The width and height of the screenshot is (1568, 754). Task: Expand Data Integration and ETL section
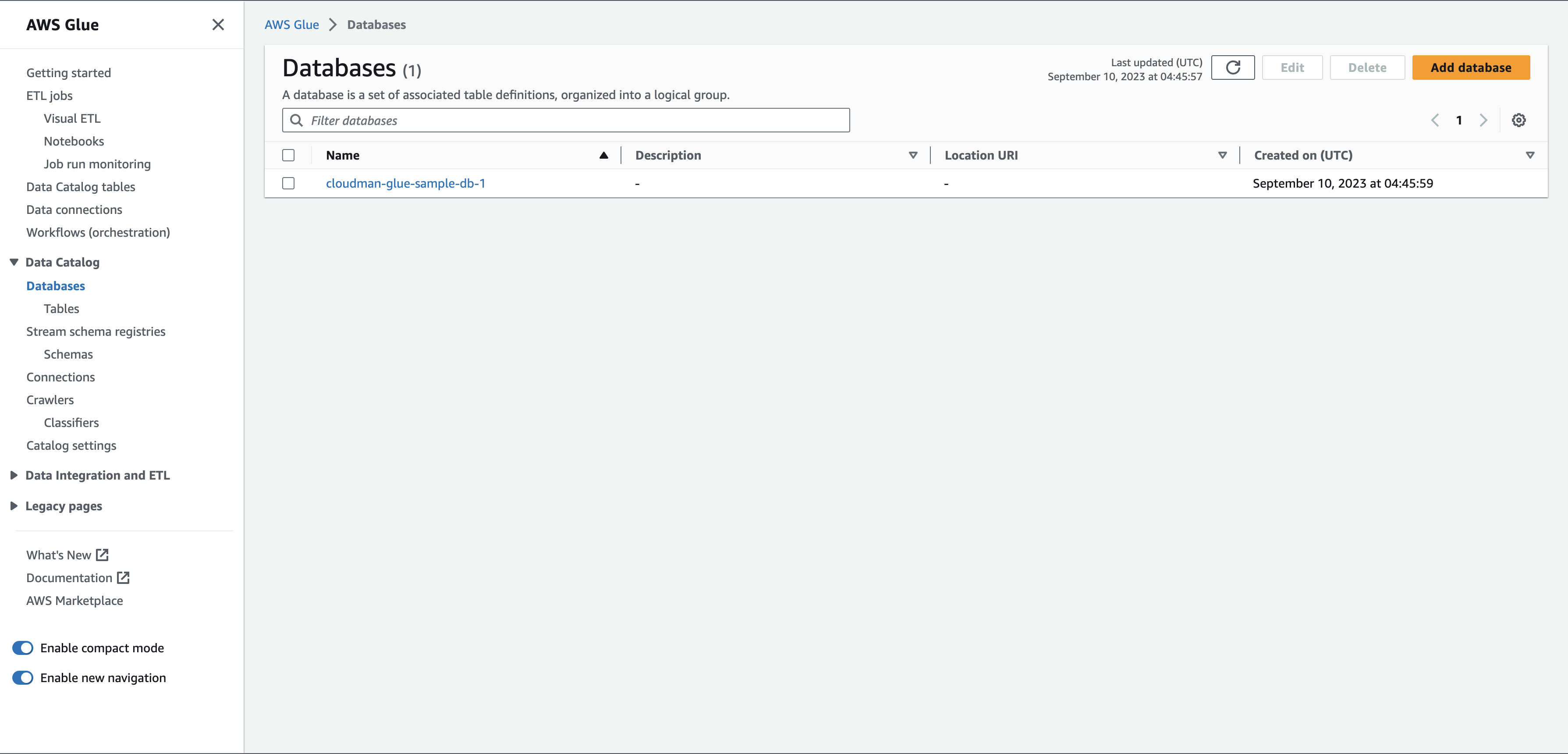pyautogui.click(x=14, y=476)
